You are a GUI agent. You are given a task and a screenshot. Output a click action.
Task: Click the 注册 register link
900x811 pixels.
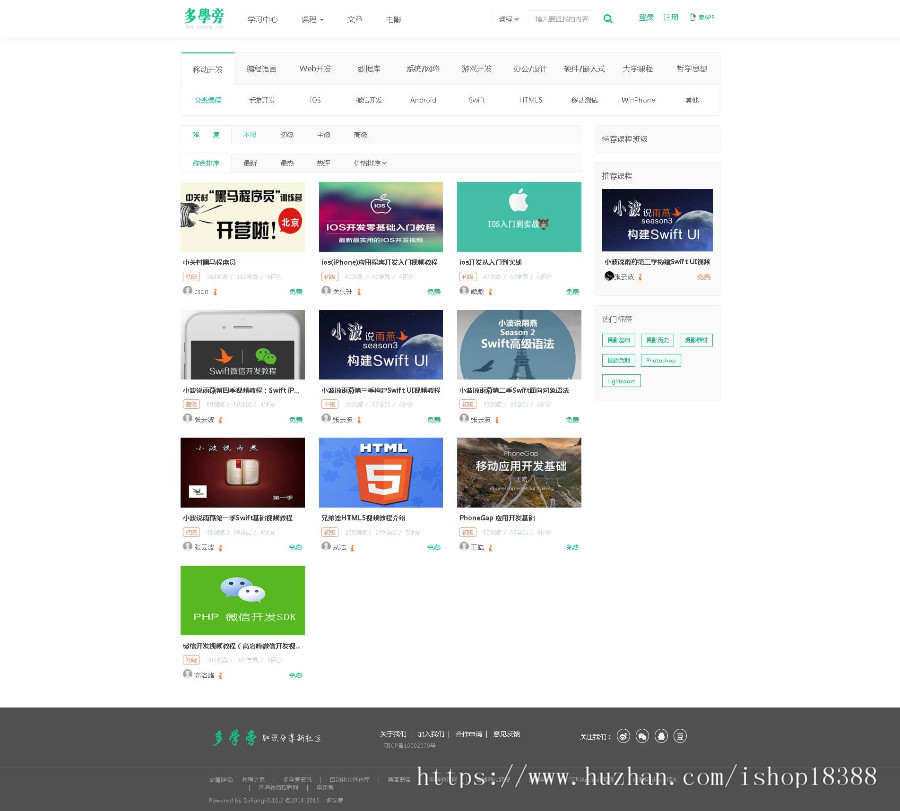coord(671,17)
